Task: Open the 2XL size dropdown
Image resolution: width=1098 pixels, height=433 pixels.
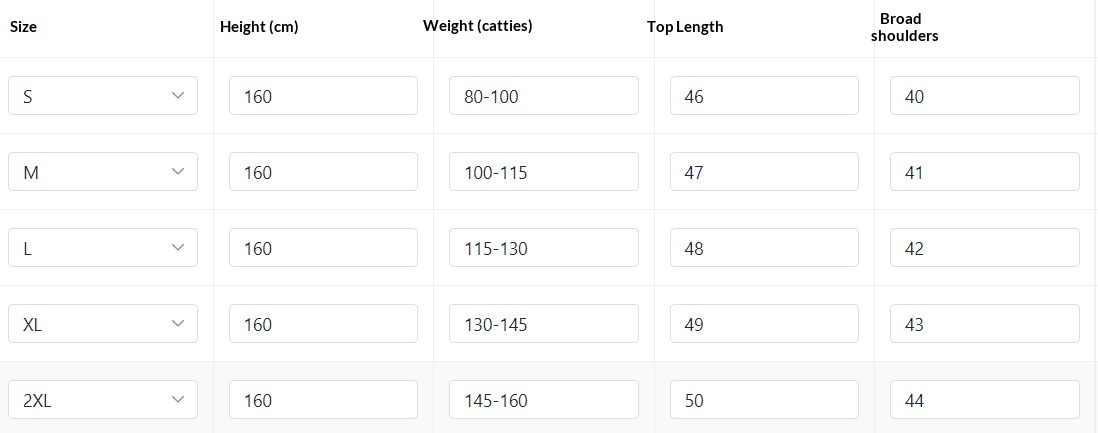Action: pyautogui.click(x=103, y=400)
